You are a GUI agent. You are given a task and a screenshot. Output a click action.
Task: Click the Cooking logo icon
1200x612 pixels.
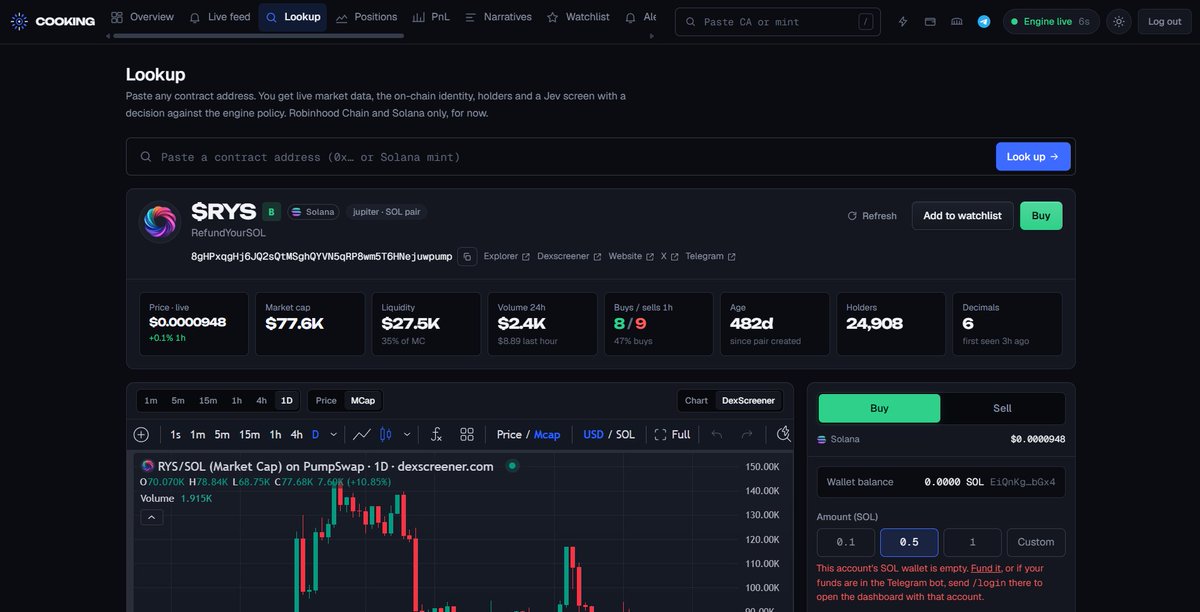click(x=19, y=21)
